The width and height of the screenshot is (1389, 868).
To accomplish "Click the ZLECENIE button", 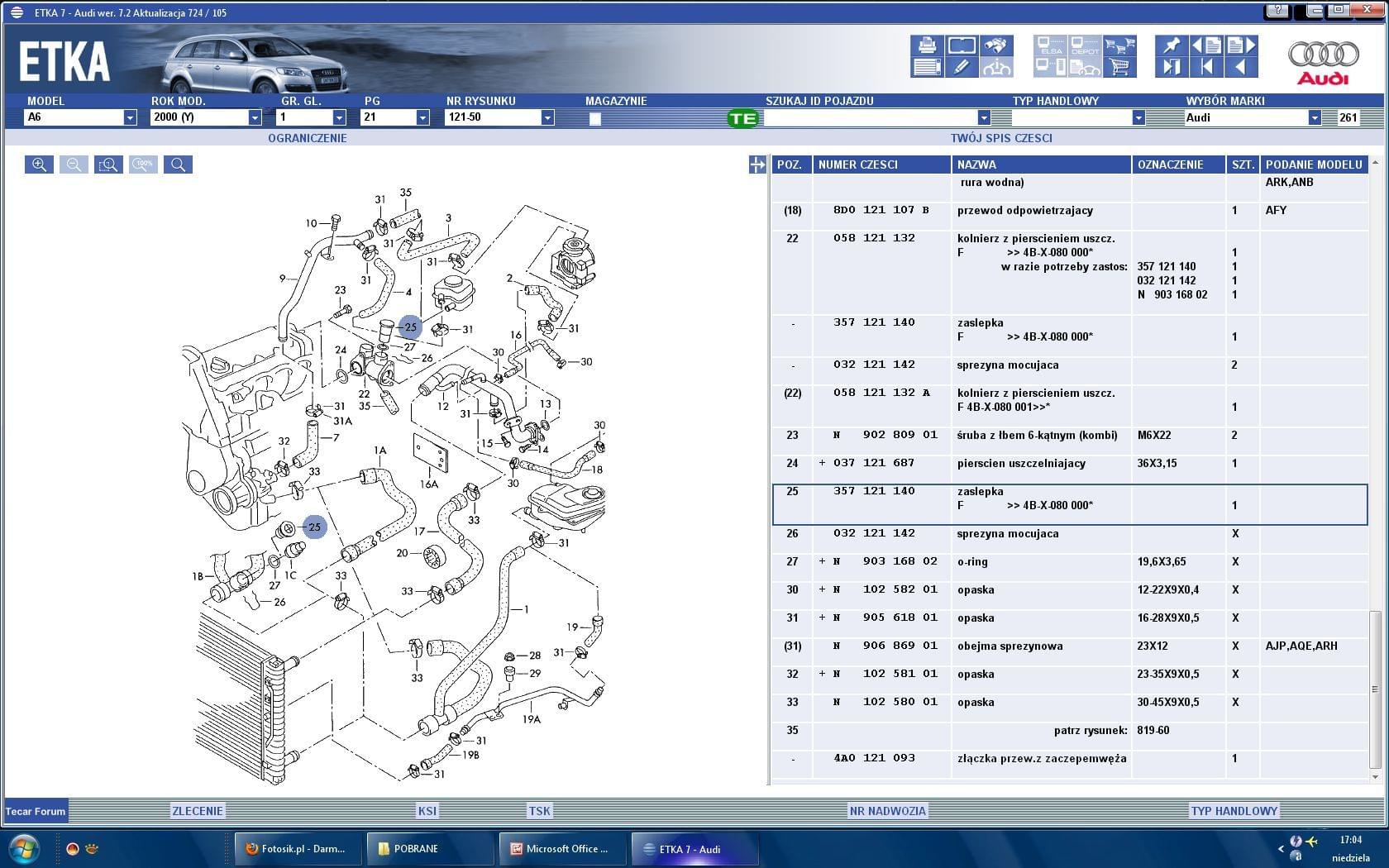I will pyautogui.click(x=197, y=811).
